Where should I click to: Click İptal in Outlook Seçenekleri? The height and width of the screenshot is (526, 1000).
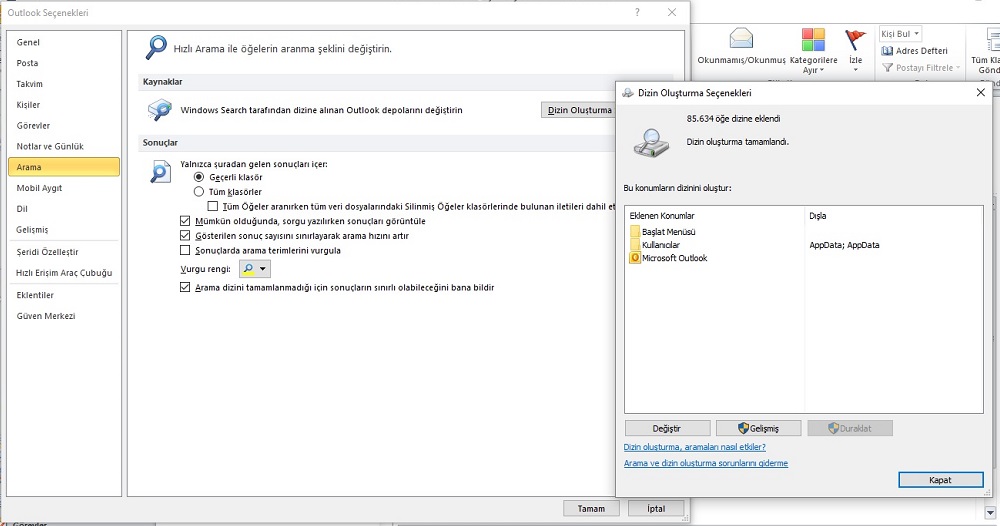(x=656, y=508)
